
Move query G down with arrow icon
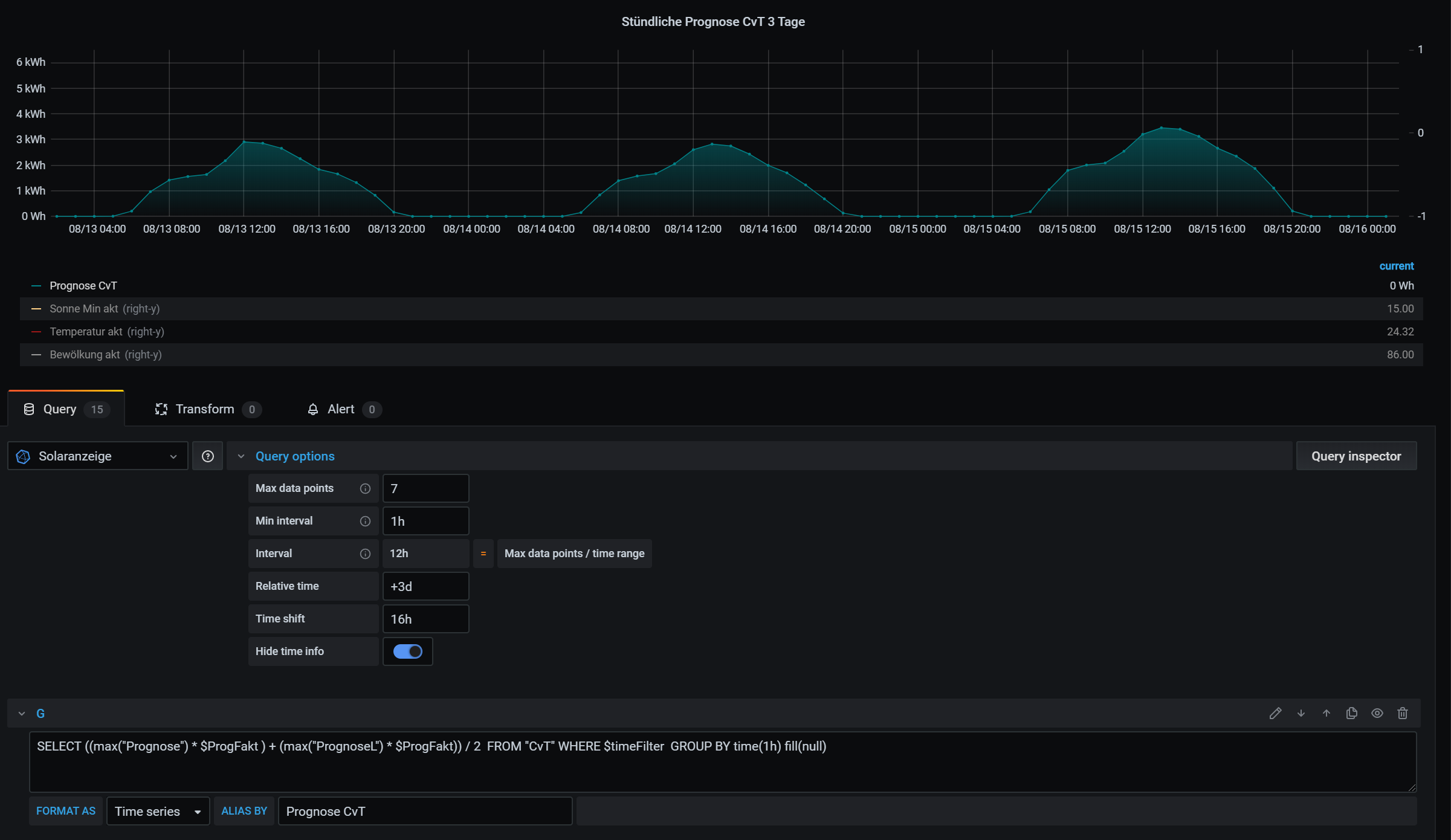(1301, 714)
